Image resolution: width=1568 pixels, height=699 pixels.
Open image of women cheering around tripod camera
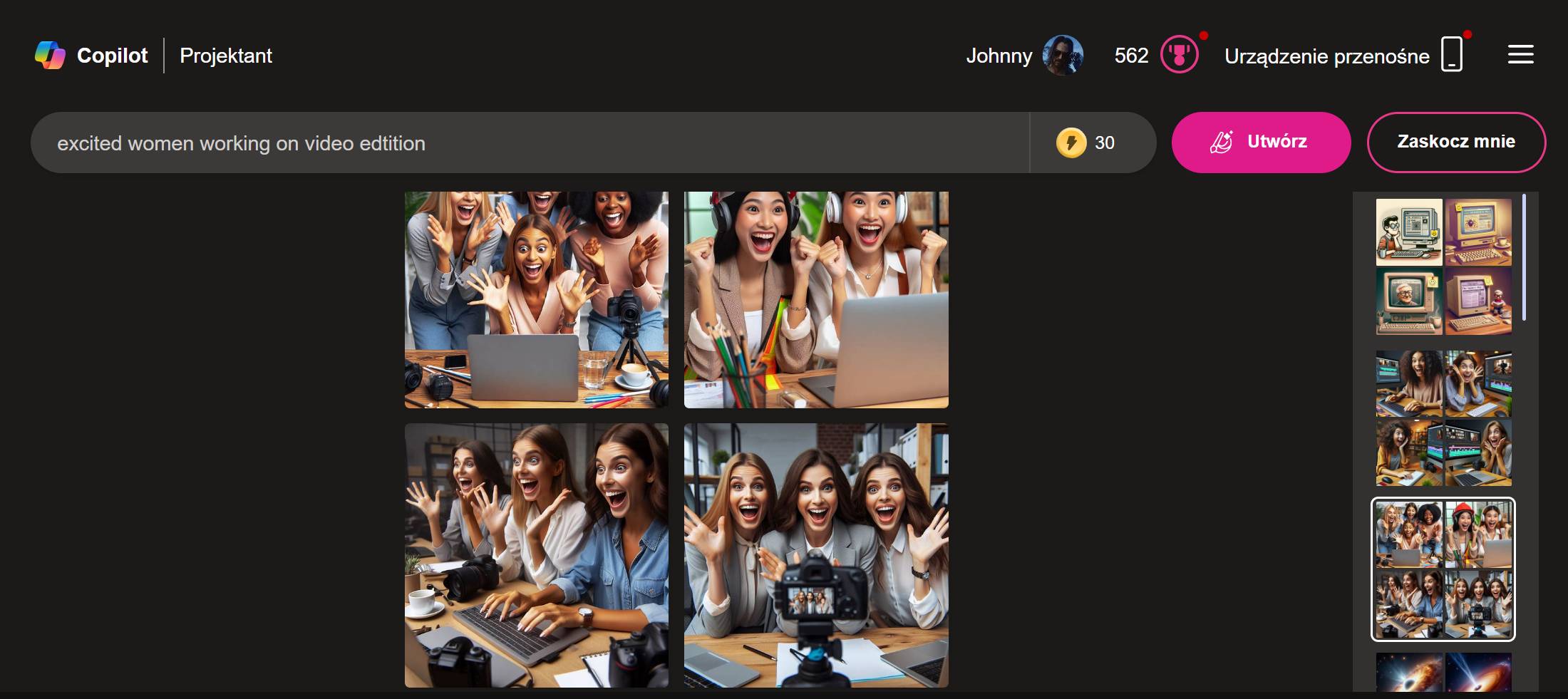pyautogui.click(x=537, y=299)
